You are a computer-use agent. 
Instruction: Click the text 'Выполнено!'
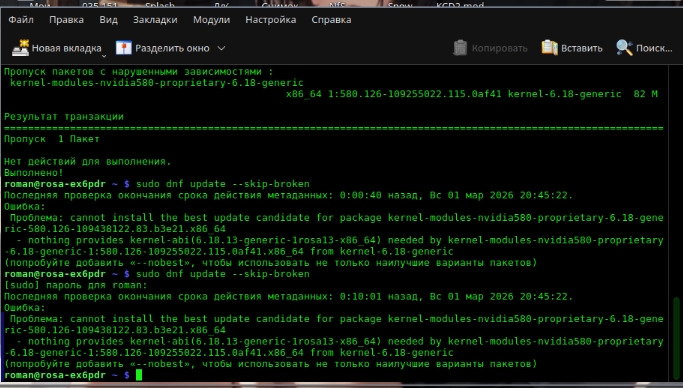coord(34,173)
